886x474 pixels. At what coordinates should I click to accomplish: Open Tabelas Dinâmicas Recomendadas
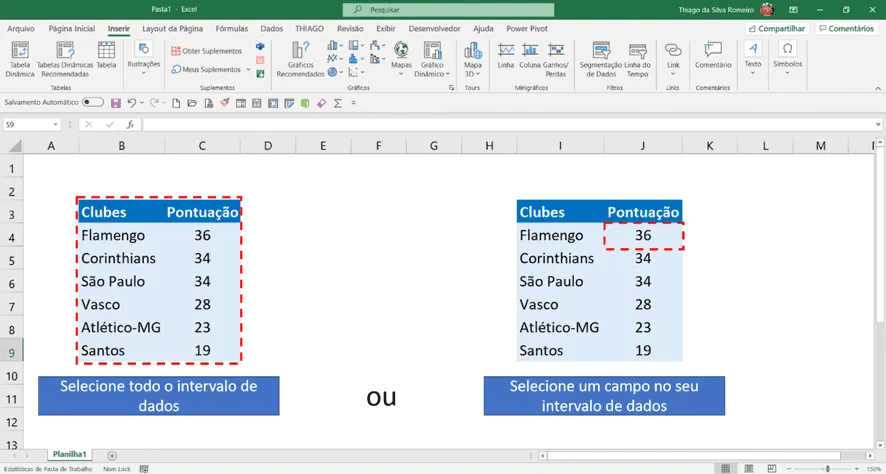(65, 59)
